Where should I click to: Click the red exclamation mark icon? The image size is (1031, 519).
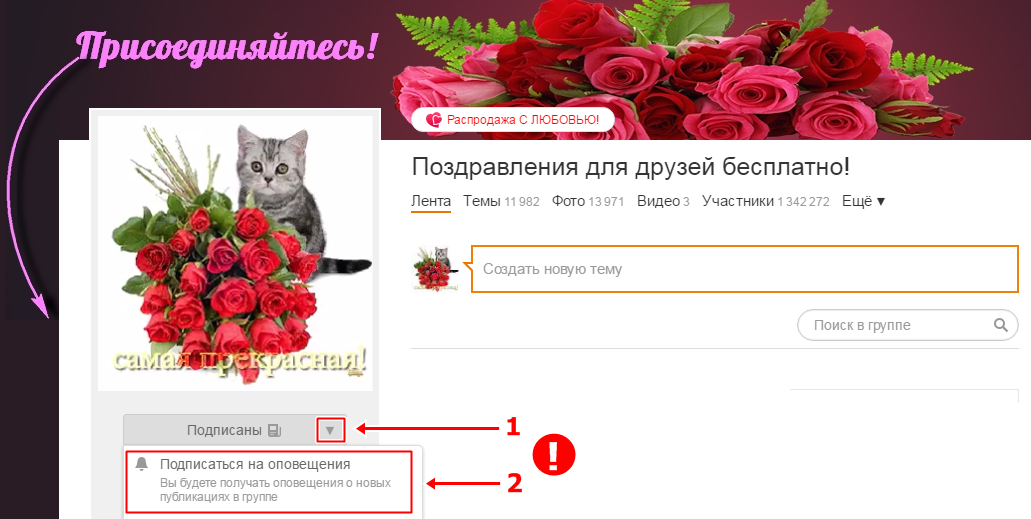[x=554, y=455]
